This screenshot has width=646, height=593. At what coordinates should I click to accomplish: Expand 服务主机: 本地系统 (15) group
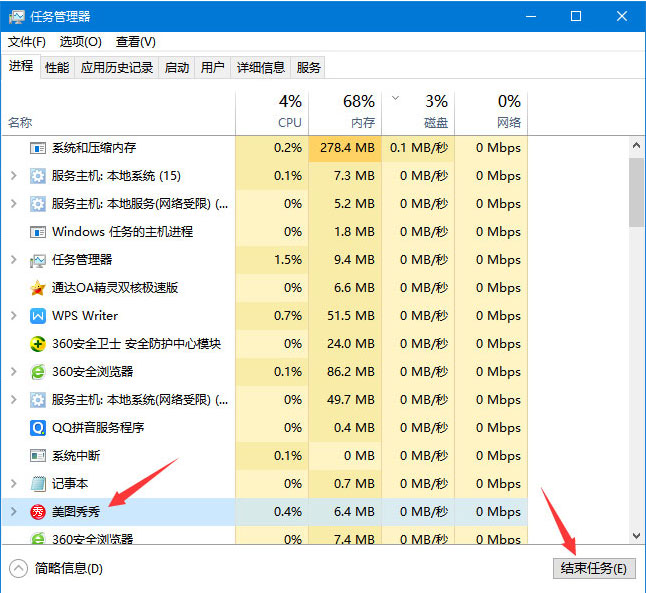(14, 176)
